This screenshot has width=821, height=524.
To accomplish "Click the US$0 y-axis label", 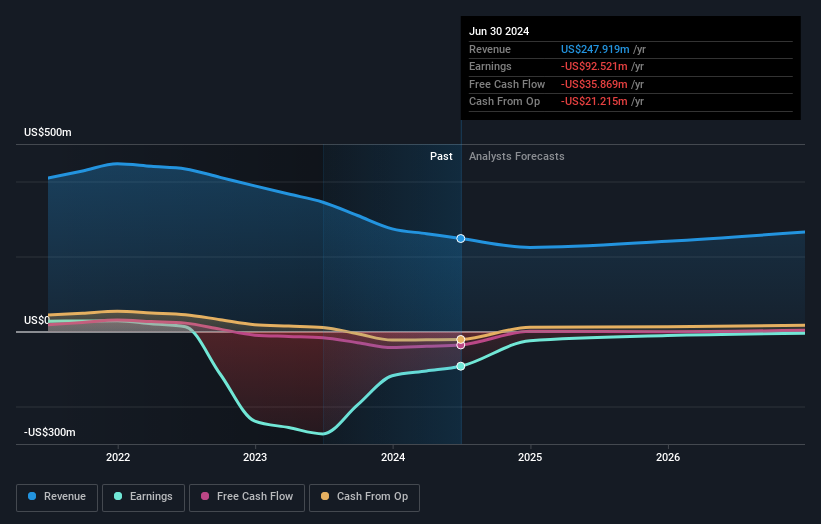I will (x=37, y=320).
